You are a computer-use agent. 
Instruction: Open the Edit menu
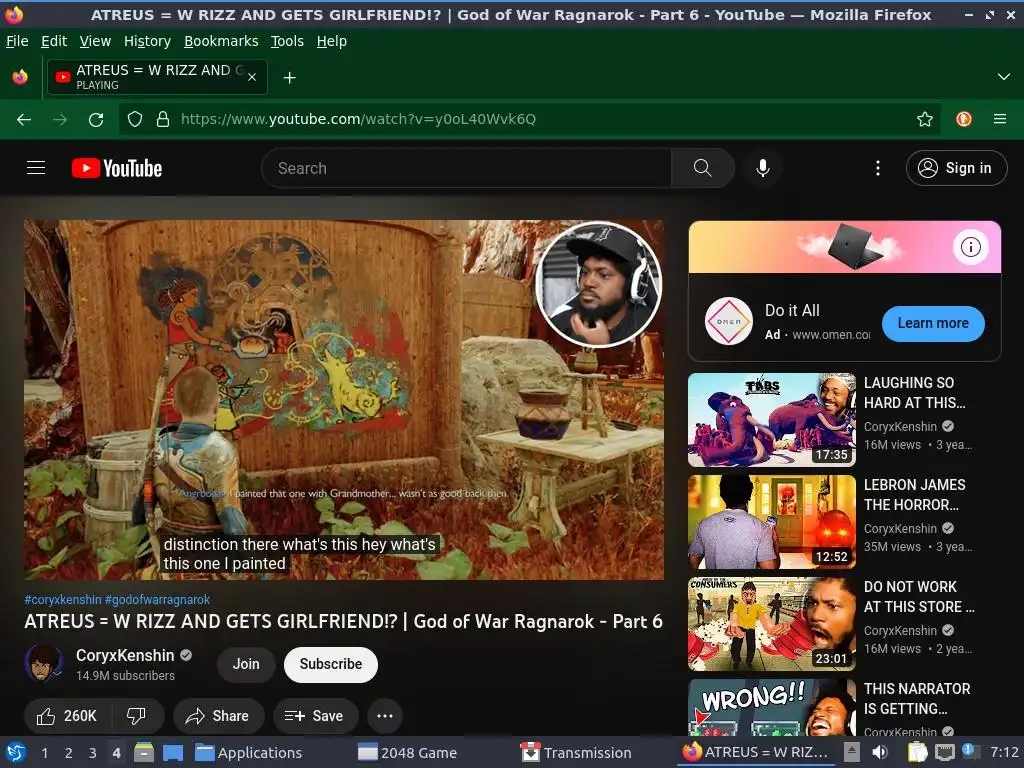click(x=54, y=41)
